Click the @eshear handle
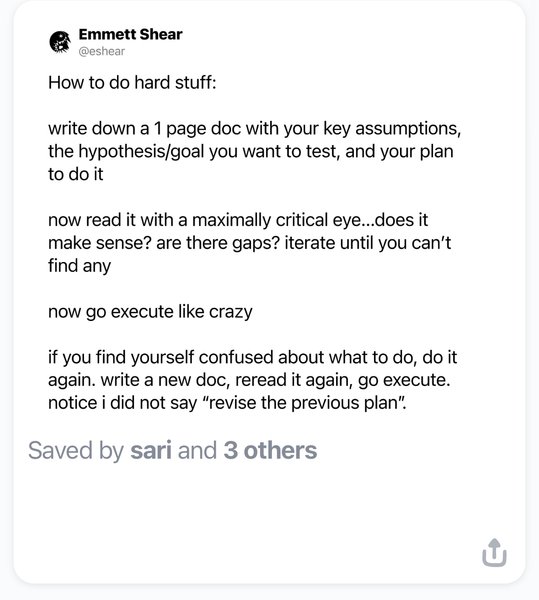539x600 pixels. [102, 51]
